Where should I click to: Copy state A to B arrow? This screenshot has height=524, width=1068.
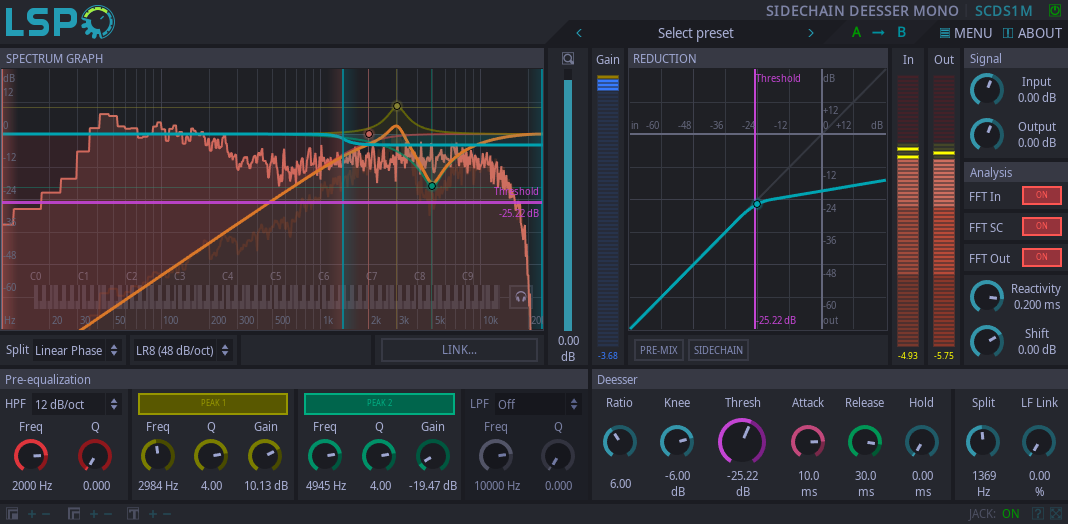click(x=879, y=33)
